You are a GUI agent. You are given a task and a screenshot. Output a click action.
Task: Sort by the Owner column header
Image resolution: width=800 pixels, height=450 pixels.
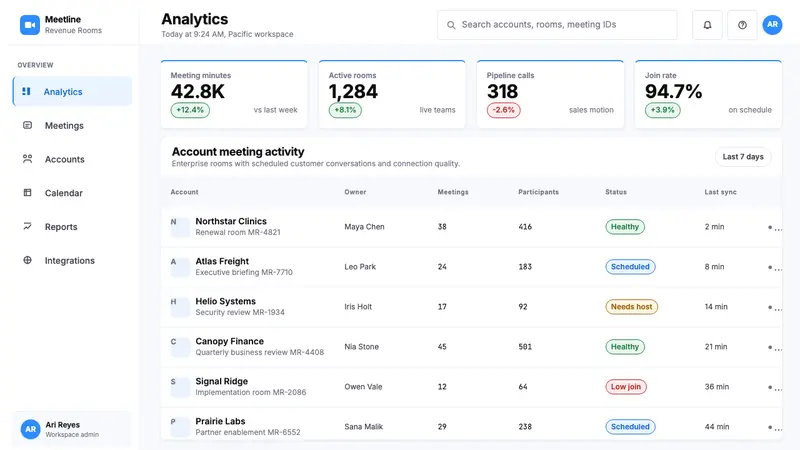tap(355, 192)
